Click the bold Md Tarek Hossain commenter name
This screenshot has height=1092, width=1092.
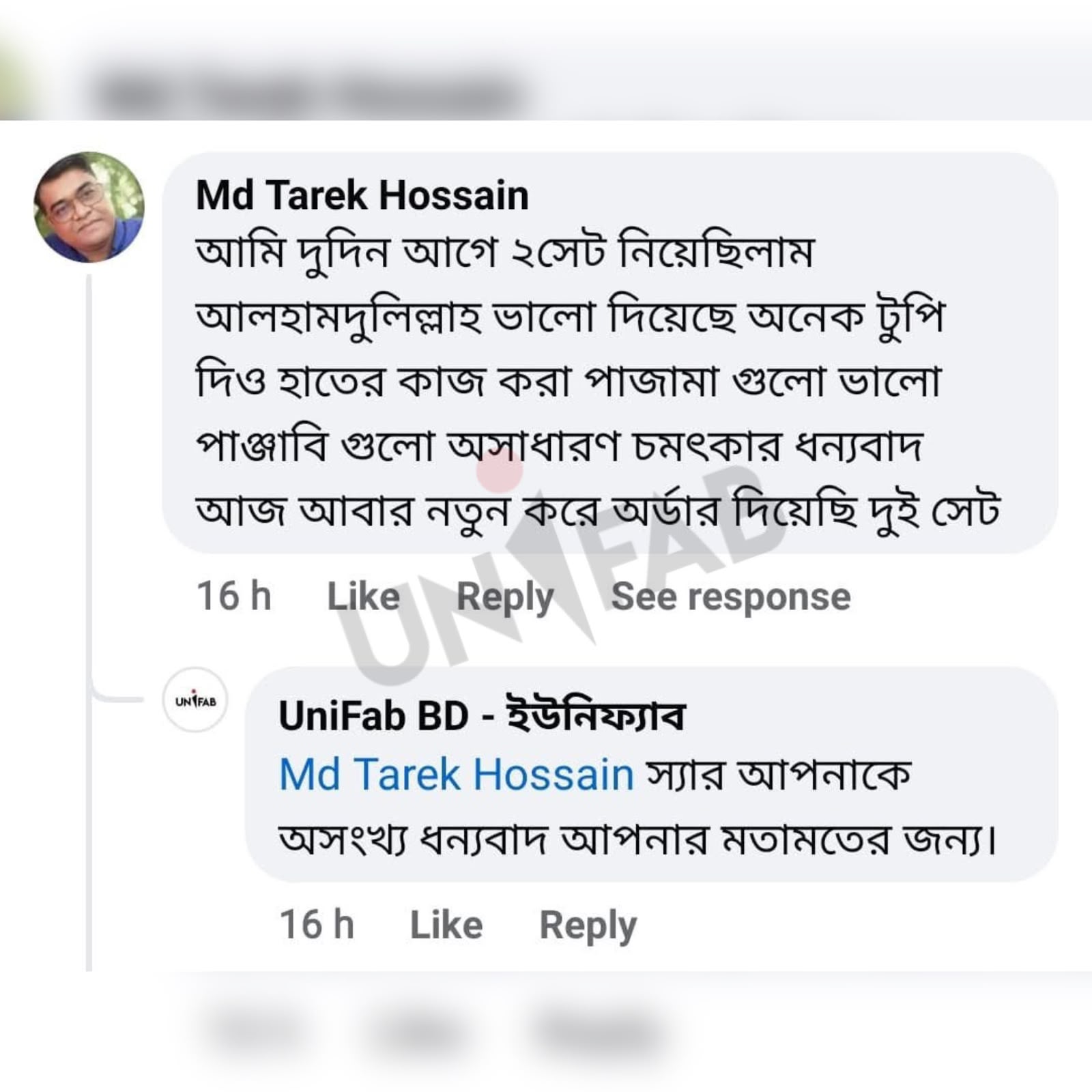coord(362,195)
